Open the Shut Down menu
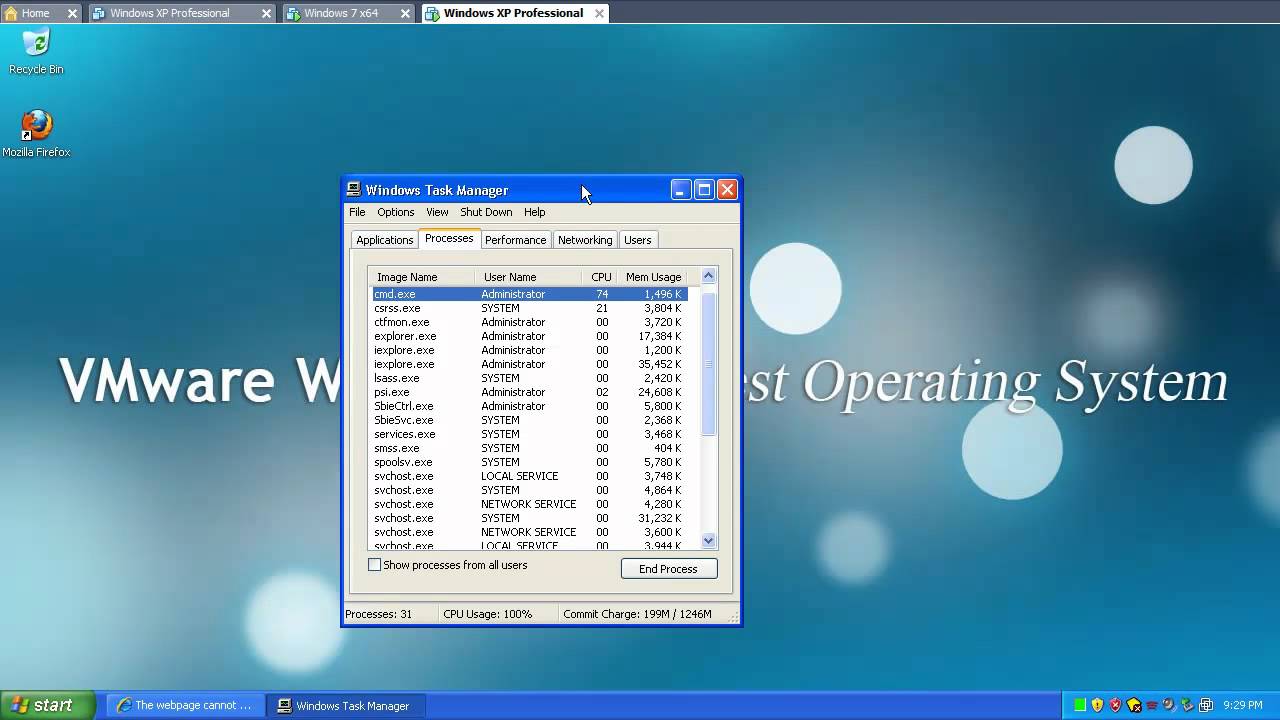This screenshot has height=720, width=1280. point(486,212)
